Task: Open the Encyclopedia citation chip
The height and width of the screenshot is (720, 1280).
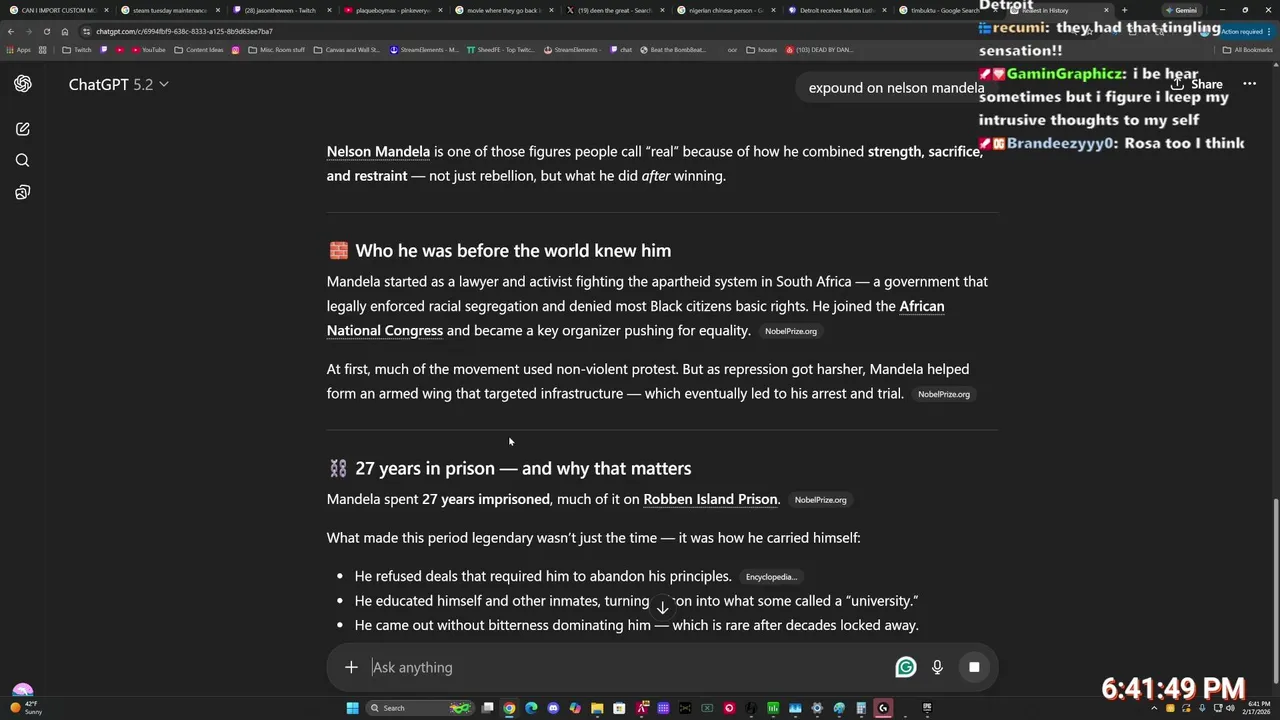Action: click(x=771, y=577)
